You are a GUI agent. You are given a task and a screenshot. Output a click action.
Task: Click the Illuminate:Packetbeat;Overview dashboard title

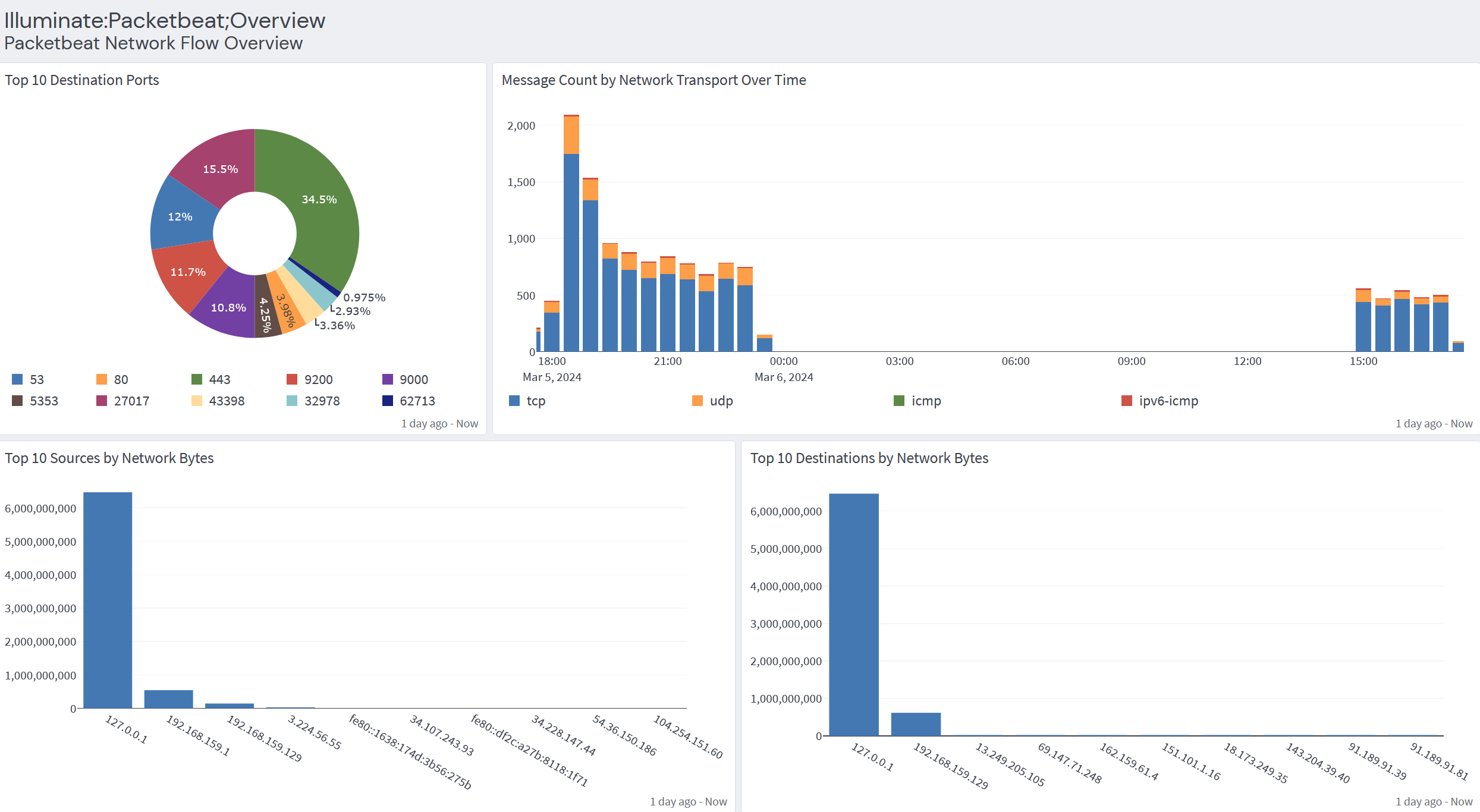(165, 20)
